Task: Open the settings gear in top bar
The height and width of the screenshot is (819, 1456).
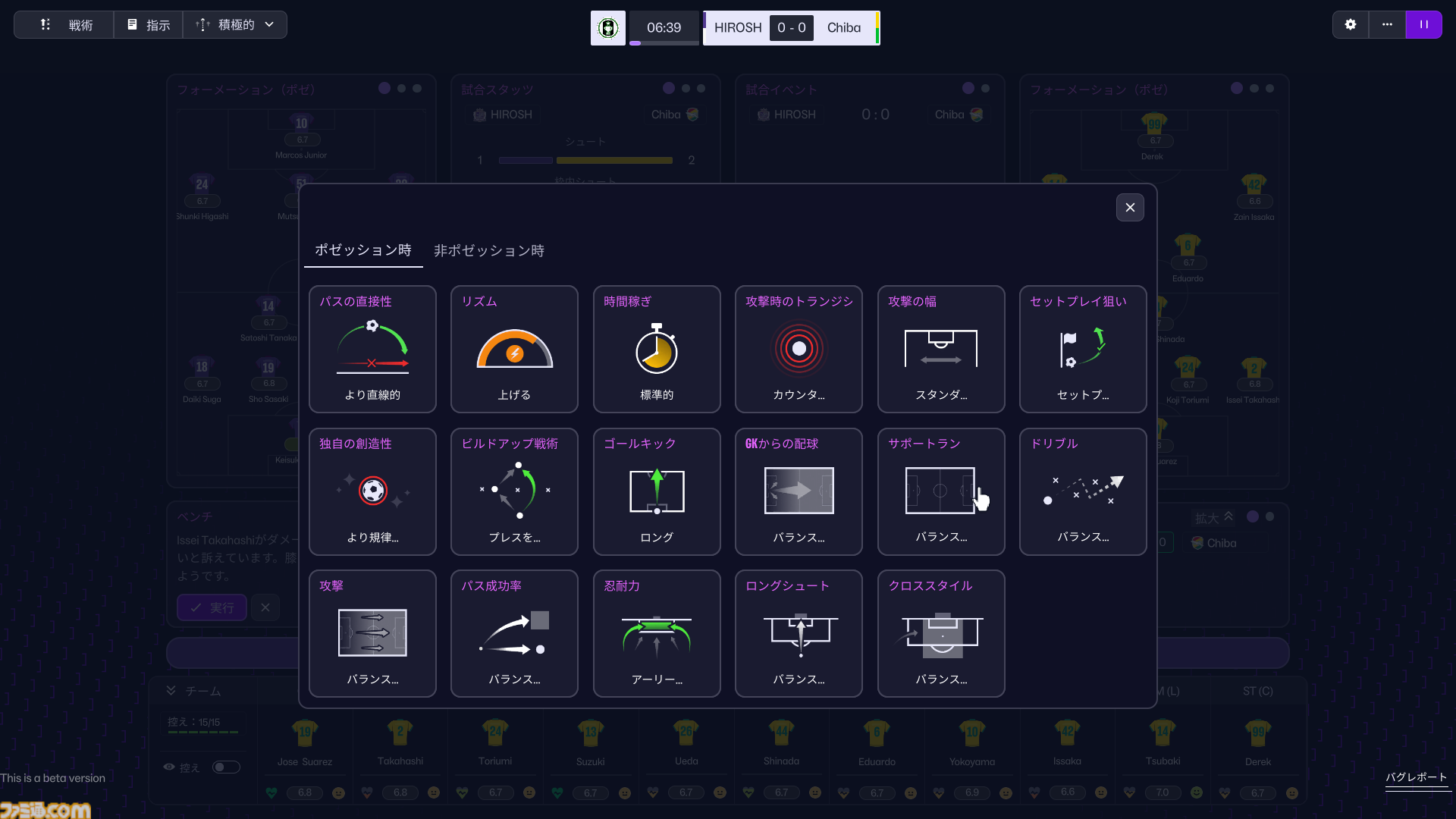Action: 1351,24
